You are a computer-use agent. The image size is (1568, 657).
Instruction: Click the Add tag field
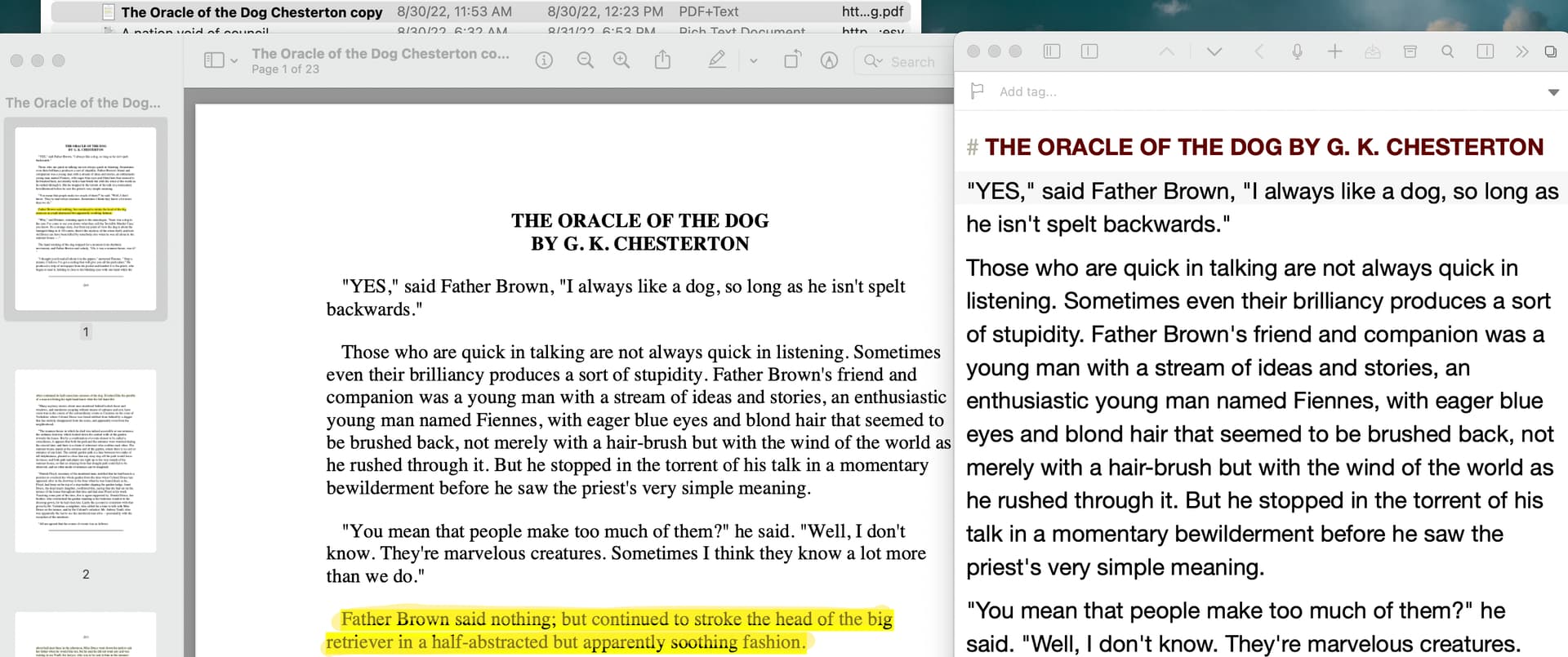[x=1027, y=92]
